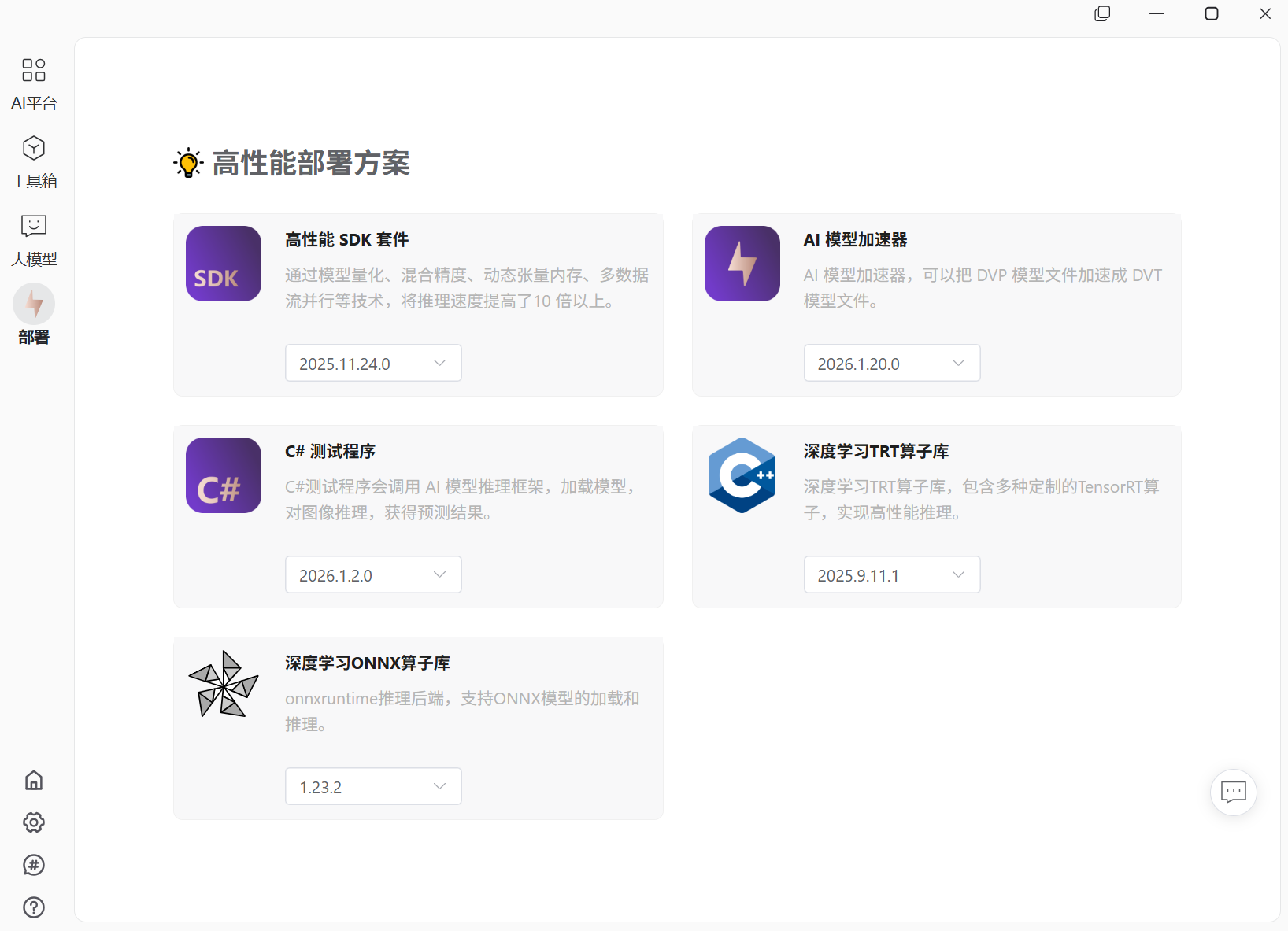
Task: Click the ONNX pinwheel logo
Action: pos(224,684)
